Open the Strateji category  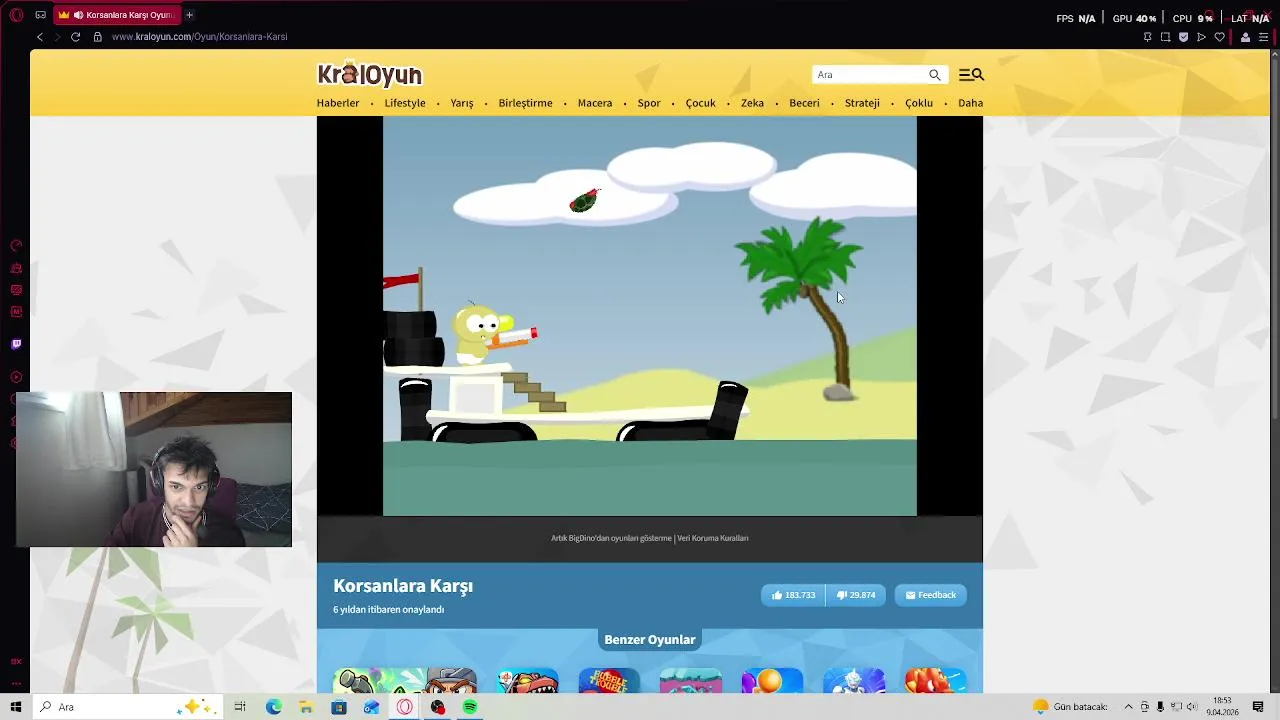(x=862, y=103)
